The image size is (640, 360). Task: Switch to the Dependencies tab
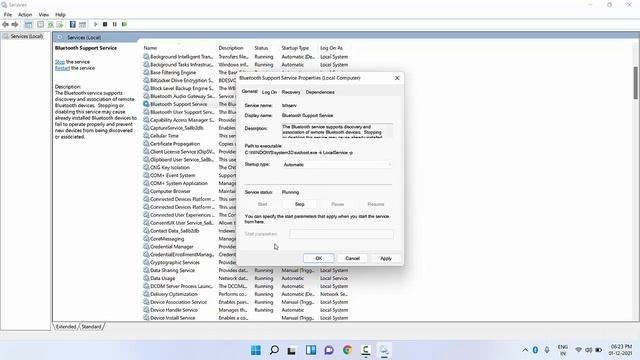(x=320, y=92)
